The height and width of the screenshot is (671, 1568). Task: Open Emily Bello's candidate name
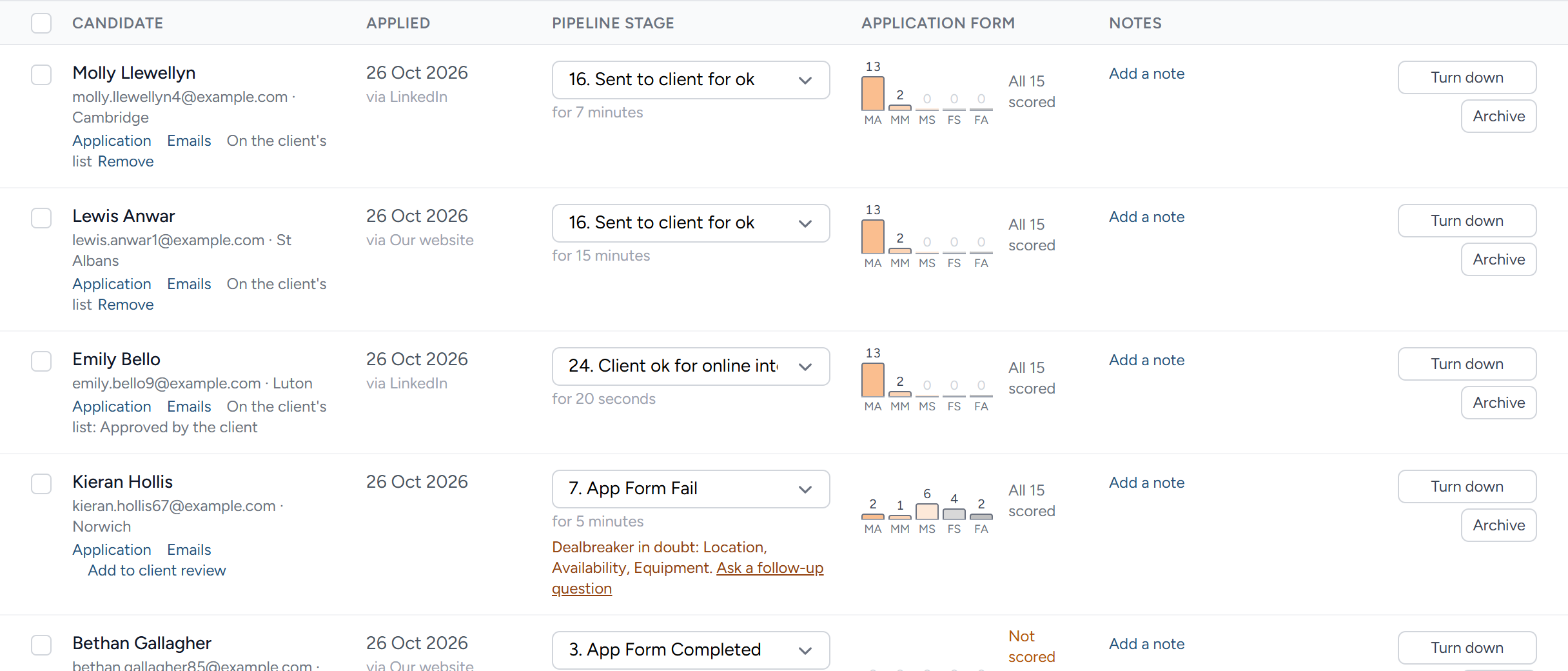pos(116,359)
